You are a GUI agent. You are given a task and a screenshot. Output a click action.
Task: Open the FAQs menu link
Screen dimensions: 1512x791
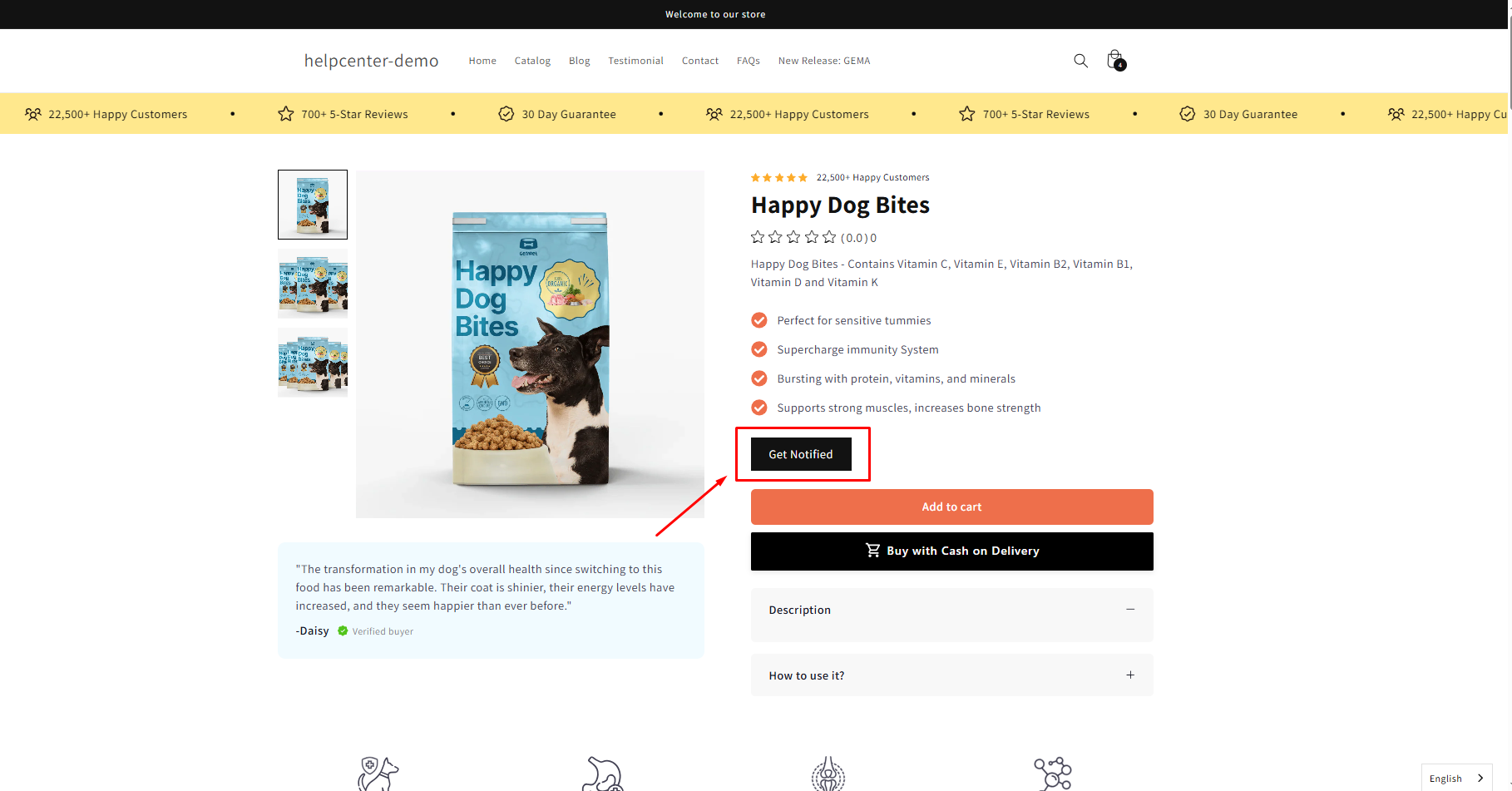749,61
